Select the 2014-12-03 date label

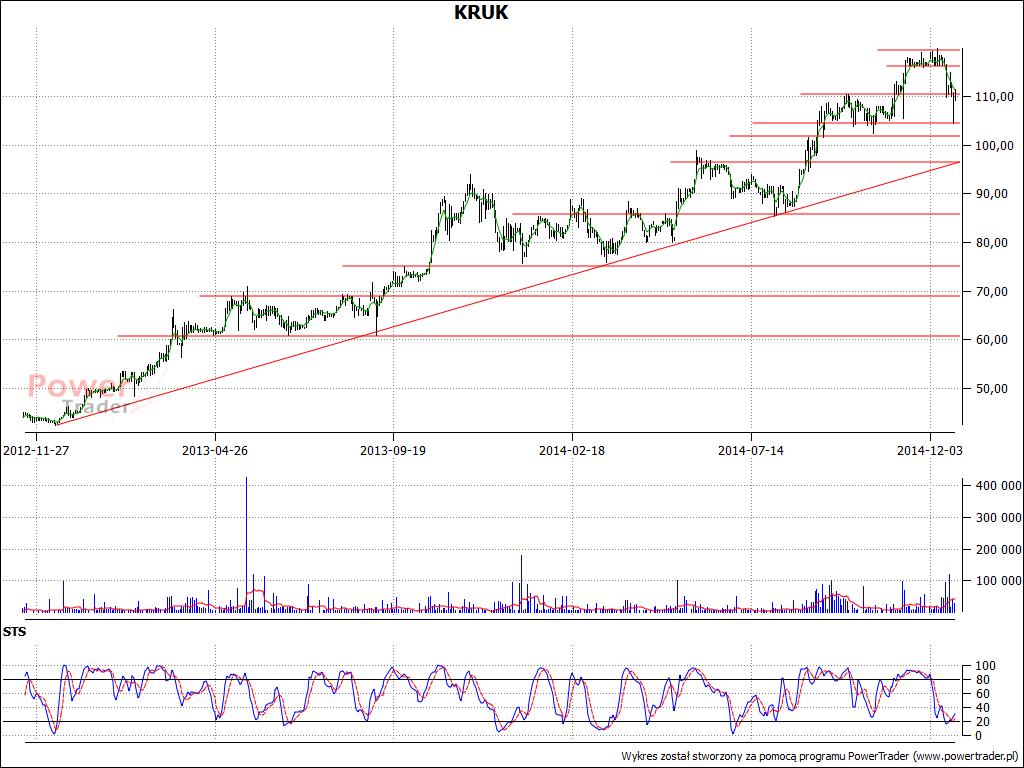click(929, 451)
